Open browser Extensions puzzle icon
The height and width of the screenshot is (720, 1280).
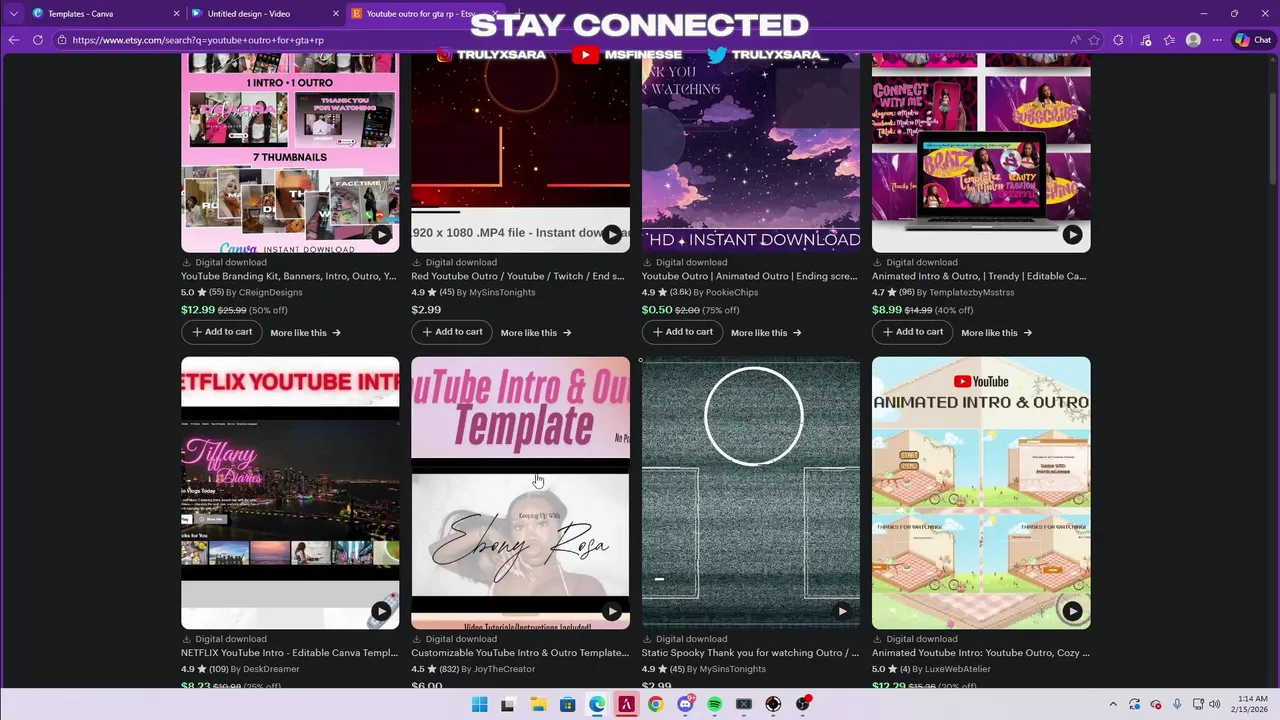(1119, 40)
